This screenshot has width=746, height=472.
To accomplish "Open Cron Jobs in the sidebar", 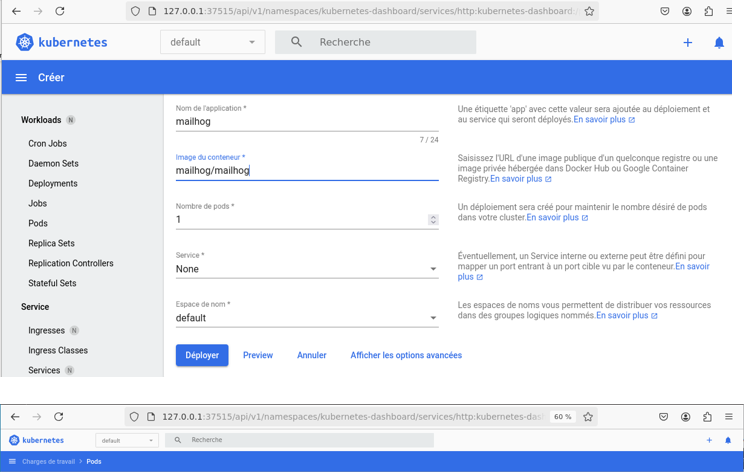I will pos(48,144).
